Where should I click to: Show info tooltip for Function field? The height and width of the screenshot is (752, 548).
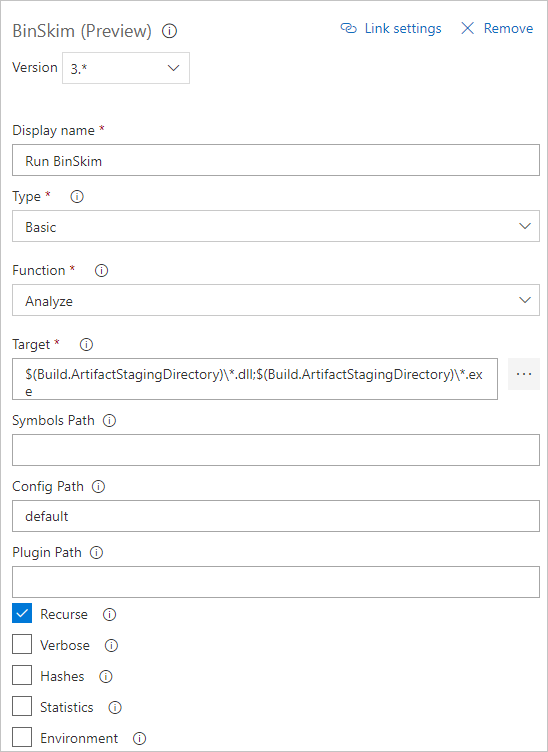101,270
